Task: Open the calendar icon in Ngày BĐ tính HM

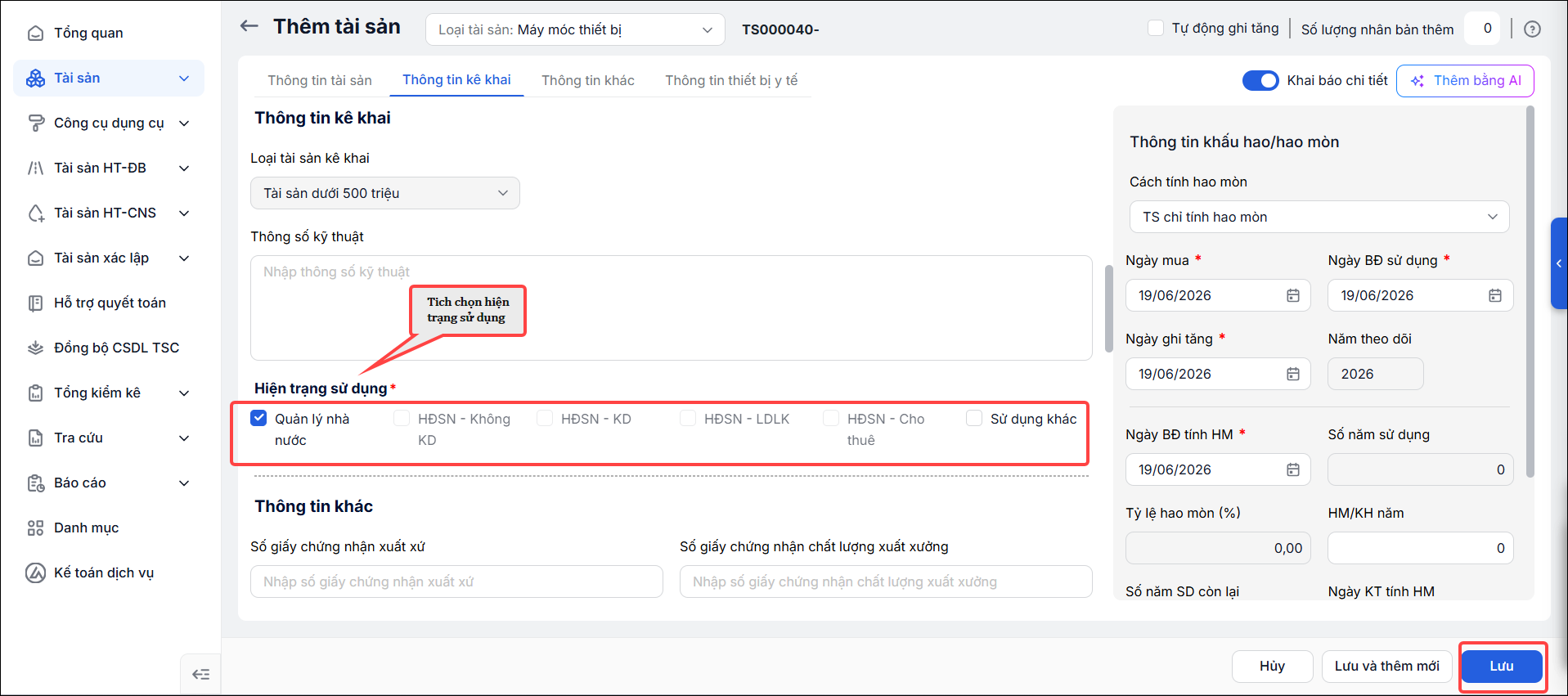Action: 1293,469
